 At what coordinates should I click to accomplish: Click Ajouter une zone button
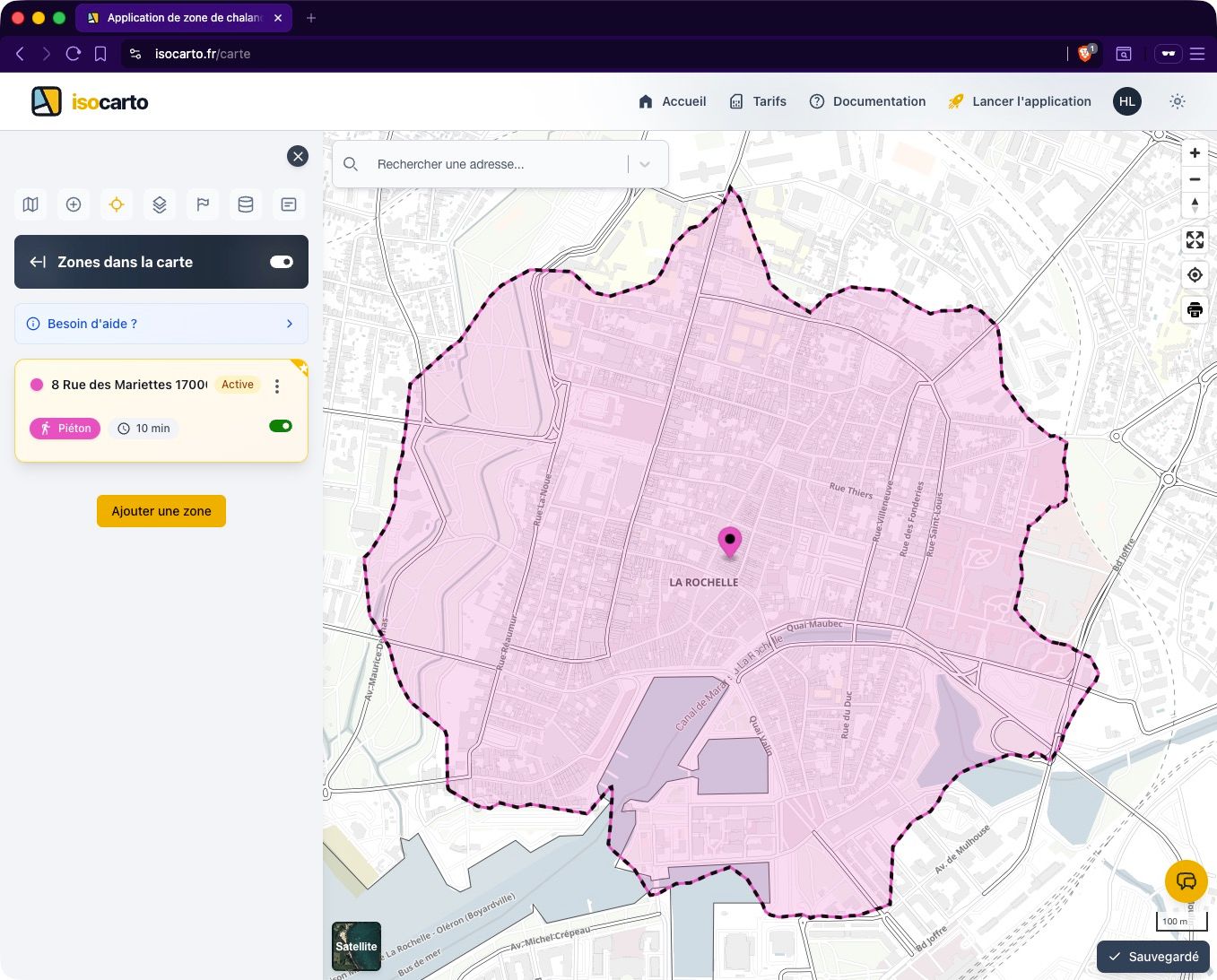tap(161, 511)
